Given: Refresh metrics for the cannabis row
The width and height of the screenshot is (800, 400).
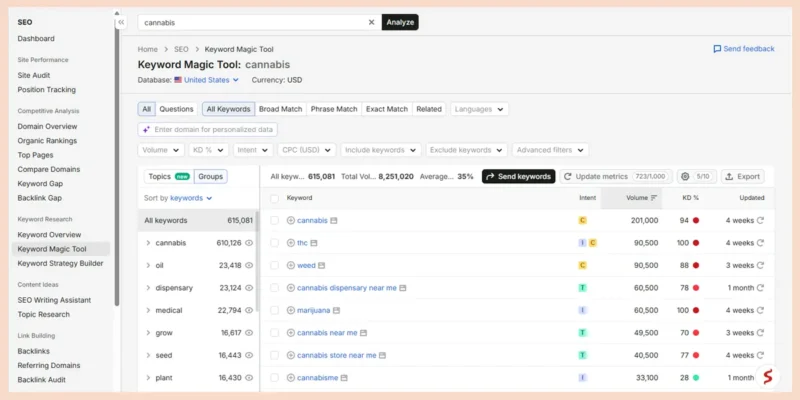Looking at the screenshot, I should [x=760, y=220].
